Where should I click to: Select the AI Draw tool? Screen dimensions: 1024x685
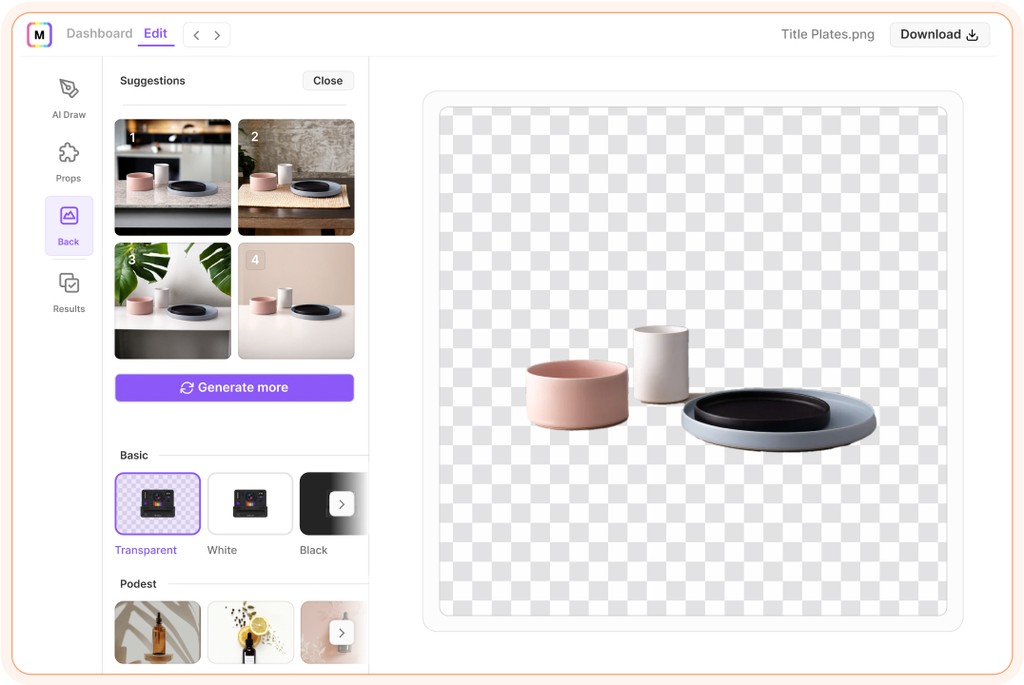click(x=69, y=98)
